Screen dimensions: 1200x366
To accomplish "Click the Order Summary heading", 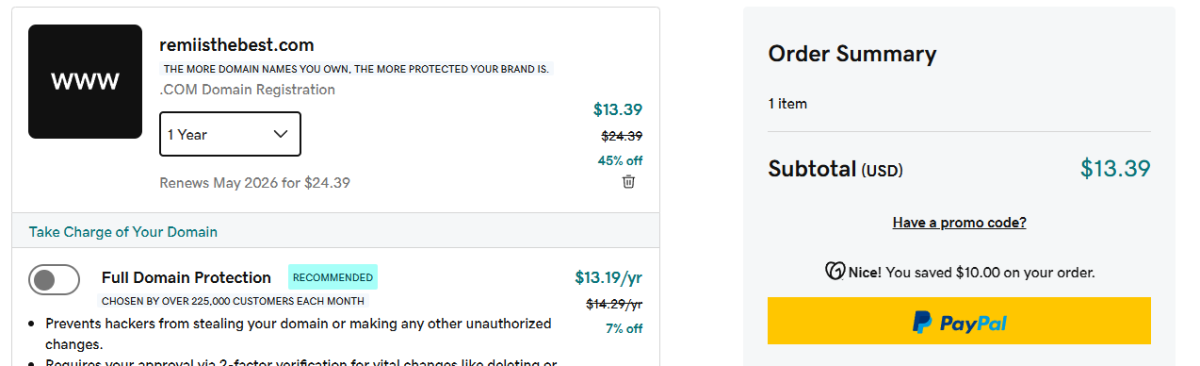I will pyautogui.click(x=852, y=54).
